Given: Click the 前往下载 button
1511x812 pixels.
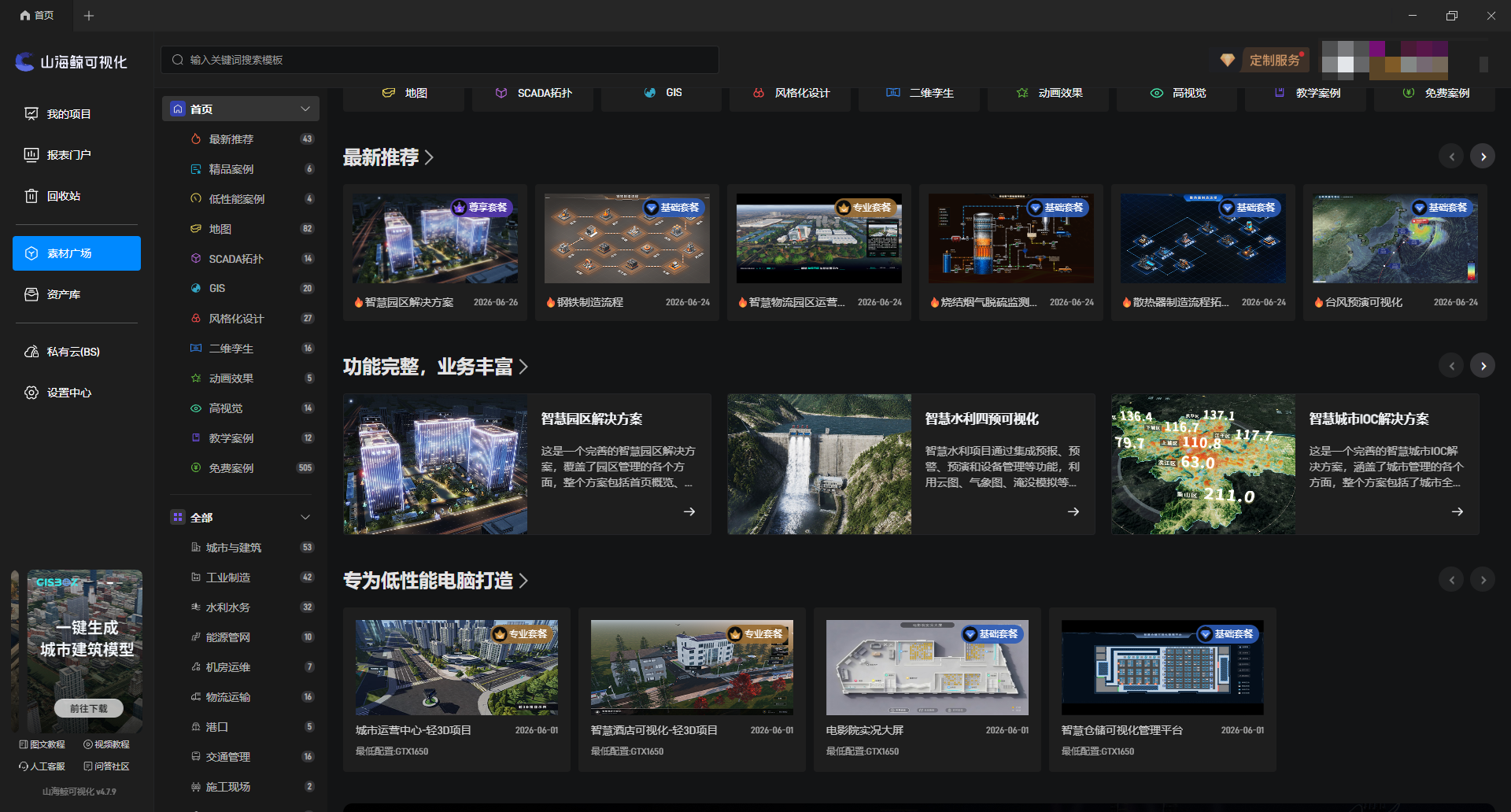Looking at the screenshot, I should point(88,708).
